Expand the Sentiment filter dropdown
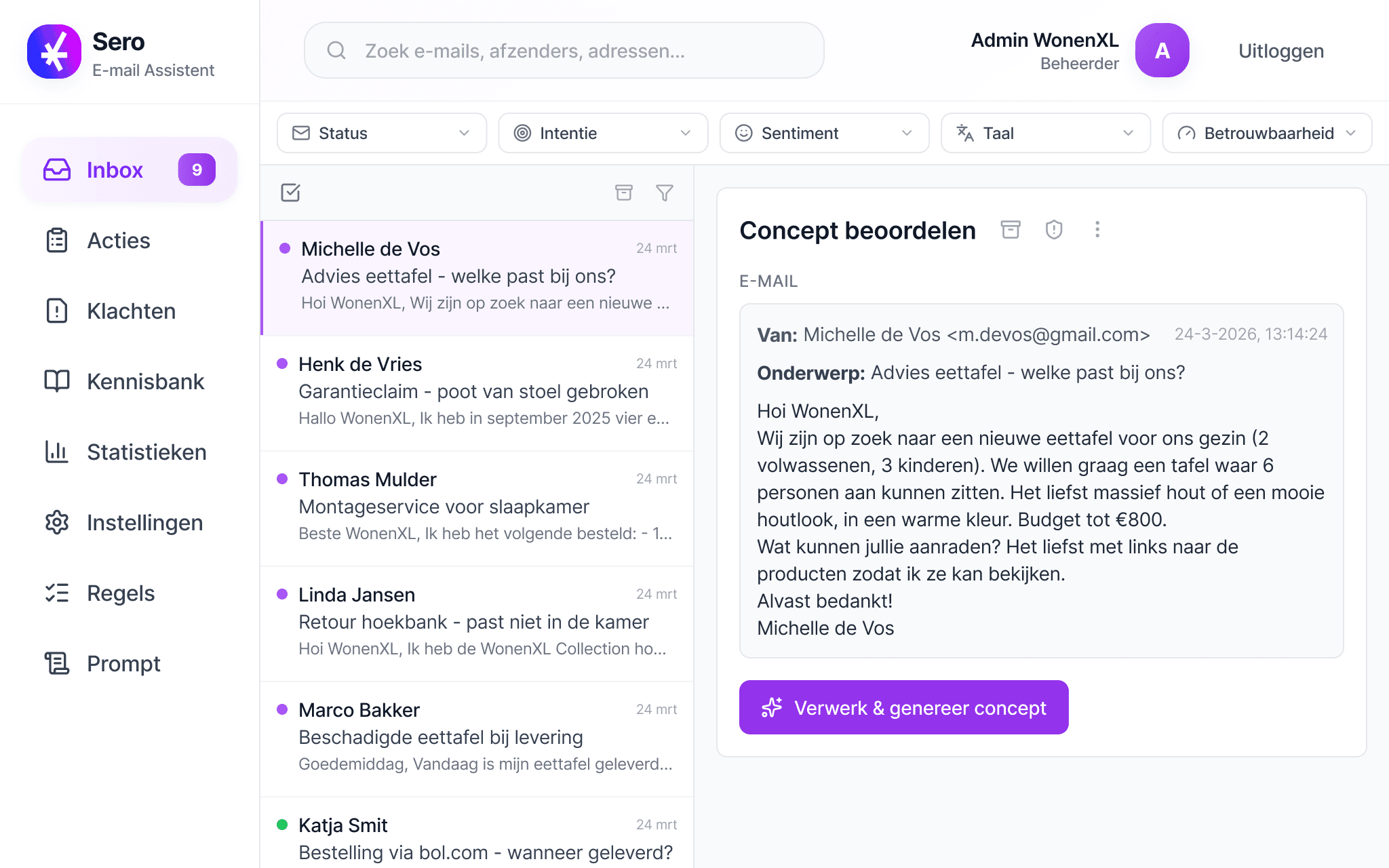The image size is (1389, 868). click(823, 133)
